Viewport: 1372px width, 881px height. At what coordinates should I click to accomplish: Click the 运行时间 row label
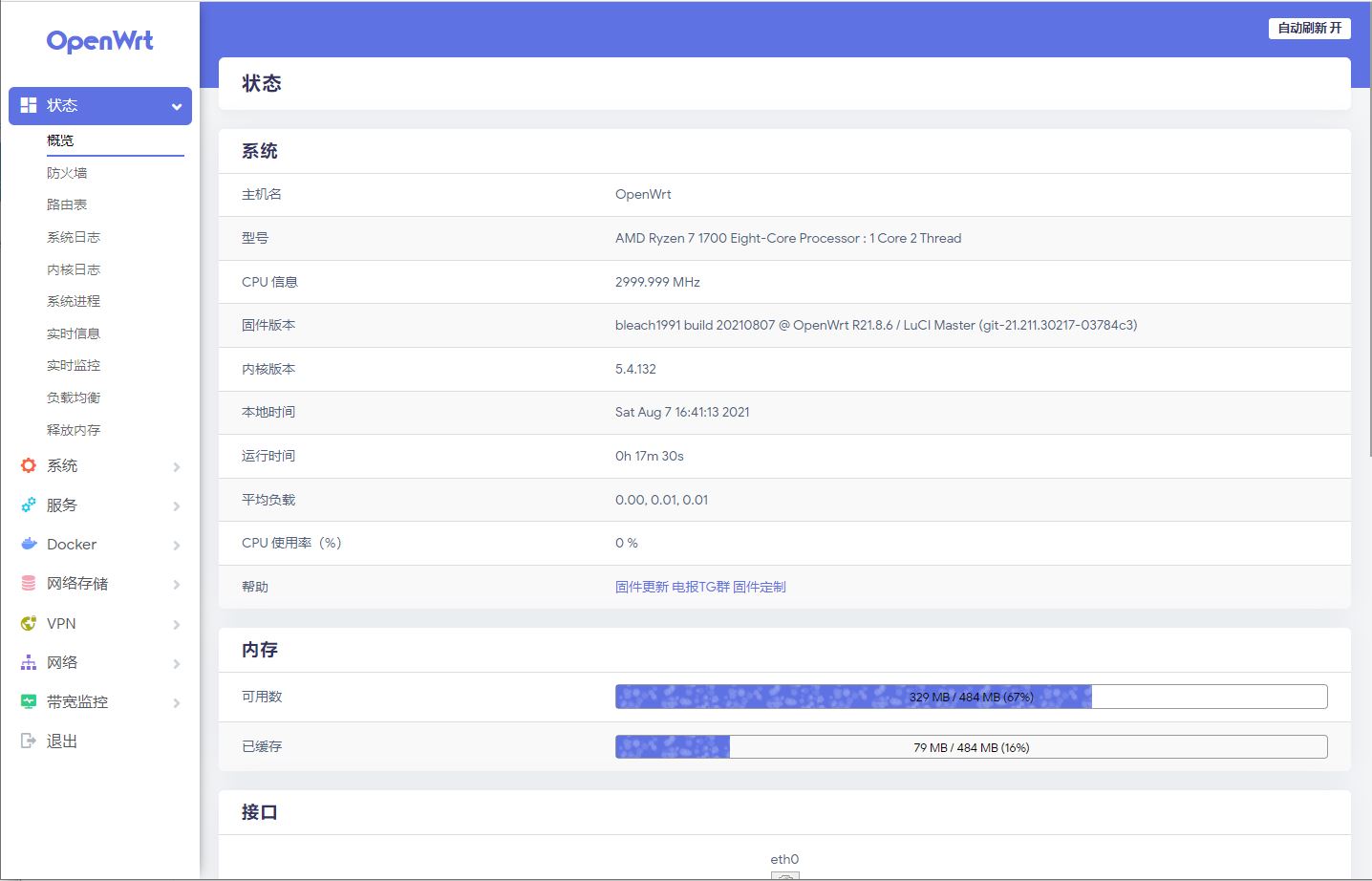click(x=268, y=456)
